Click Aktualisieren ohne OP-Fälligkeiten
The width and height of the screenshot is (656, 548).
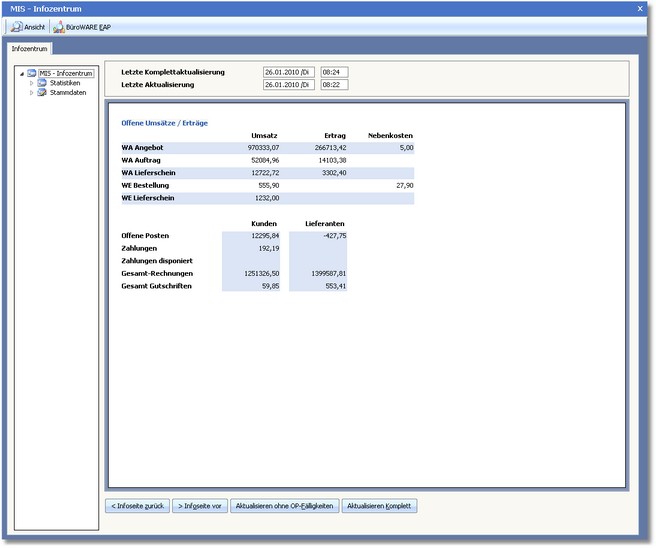click(284, 506)
